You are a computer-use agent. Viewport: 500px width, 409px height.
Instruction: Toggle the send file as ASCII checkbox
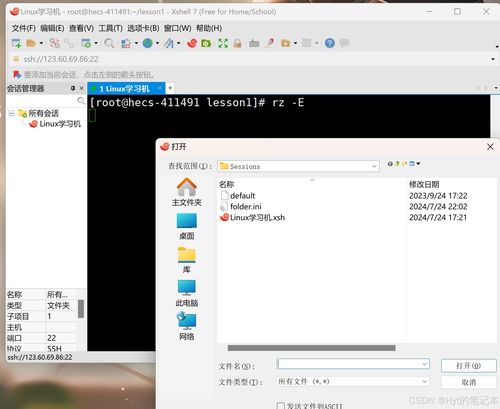[281, 406]
